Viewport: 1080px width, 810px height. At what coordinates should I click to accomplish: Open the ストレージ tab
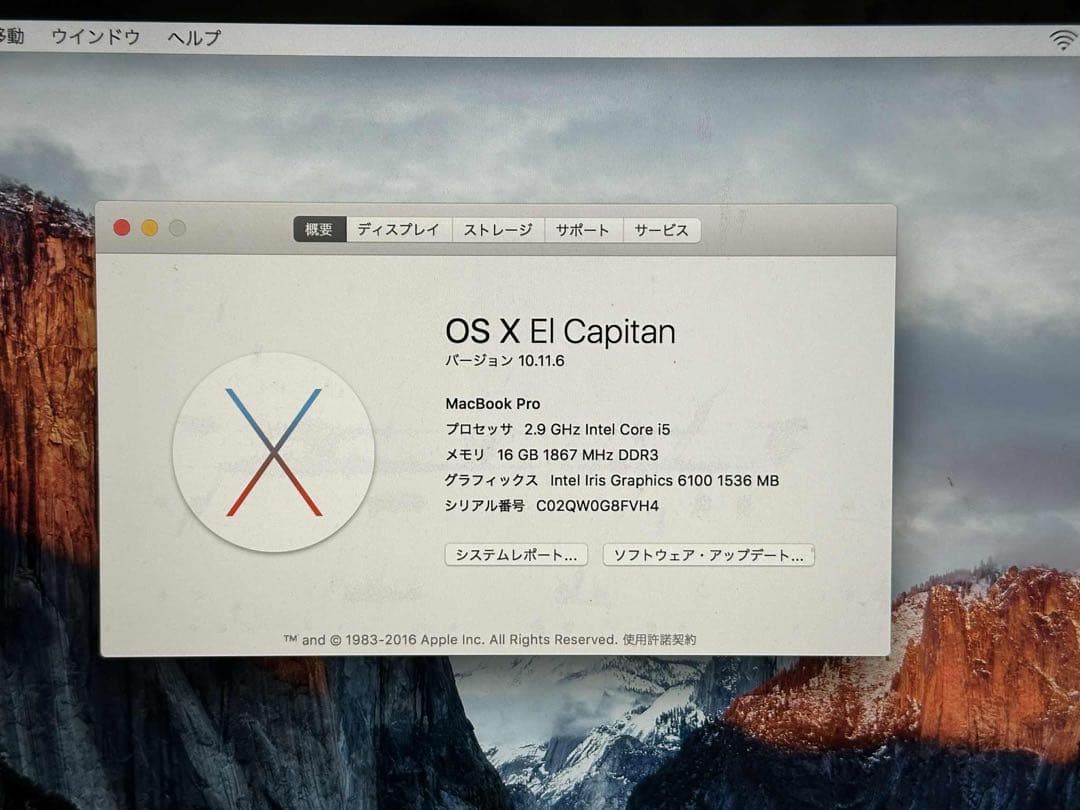(497, 229)
